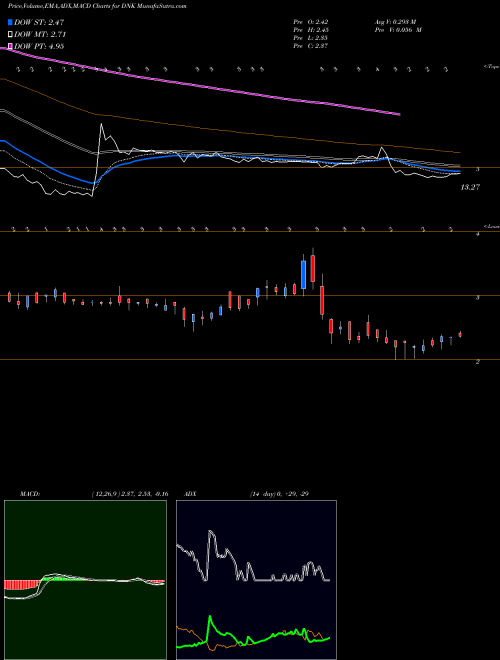500x660 pixels.
Task: Click the 'Pre H: 2.45' value
Action: [311, 30]
